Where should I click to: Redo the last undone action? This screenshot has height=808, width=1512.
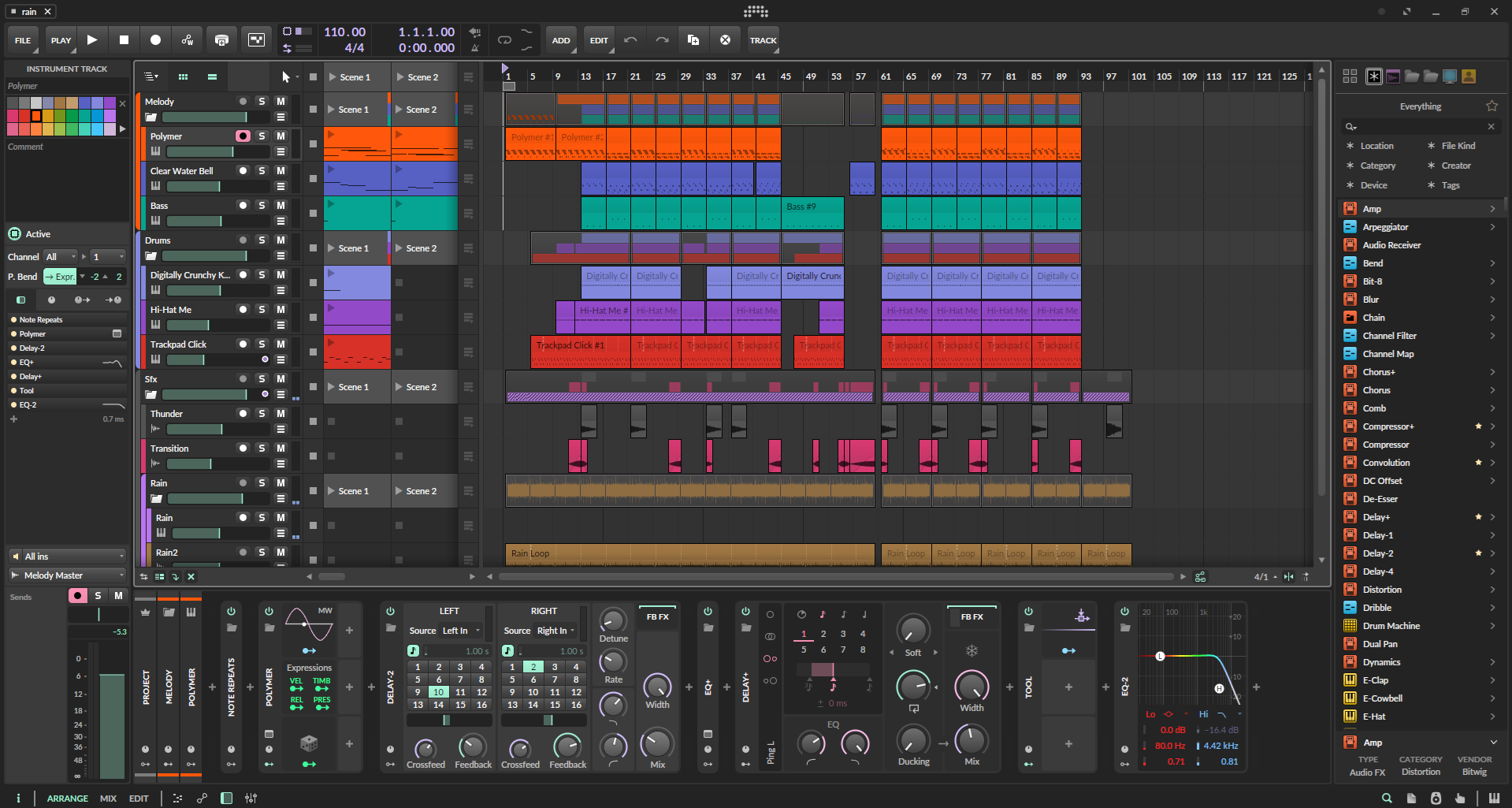[662, 39]
